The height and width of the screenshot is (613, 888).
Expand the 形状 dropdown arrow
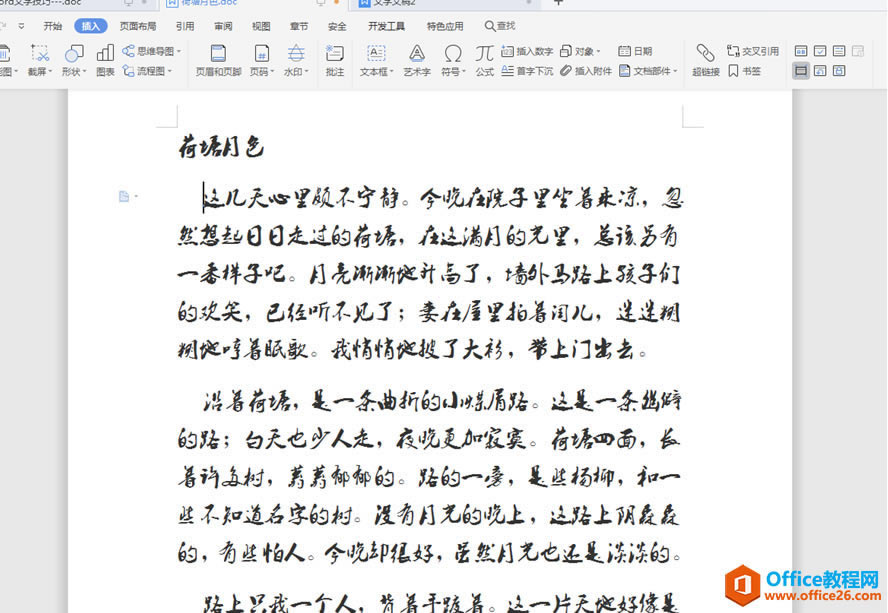point(84,71)
